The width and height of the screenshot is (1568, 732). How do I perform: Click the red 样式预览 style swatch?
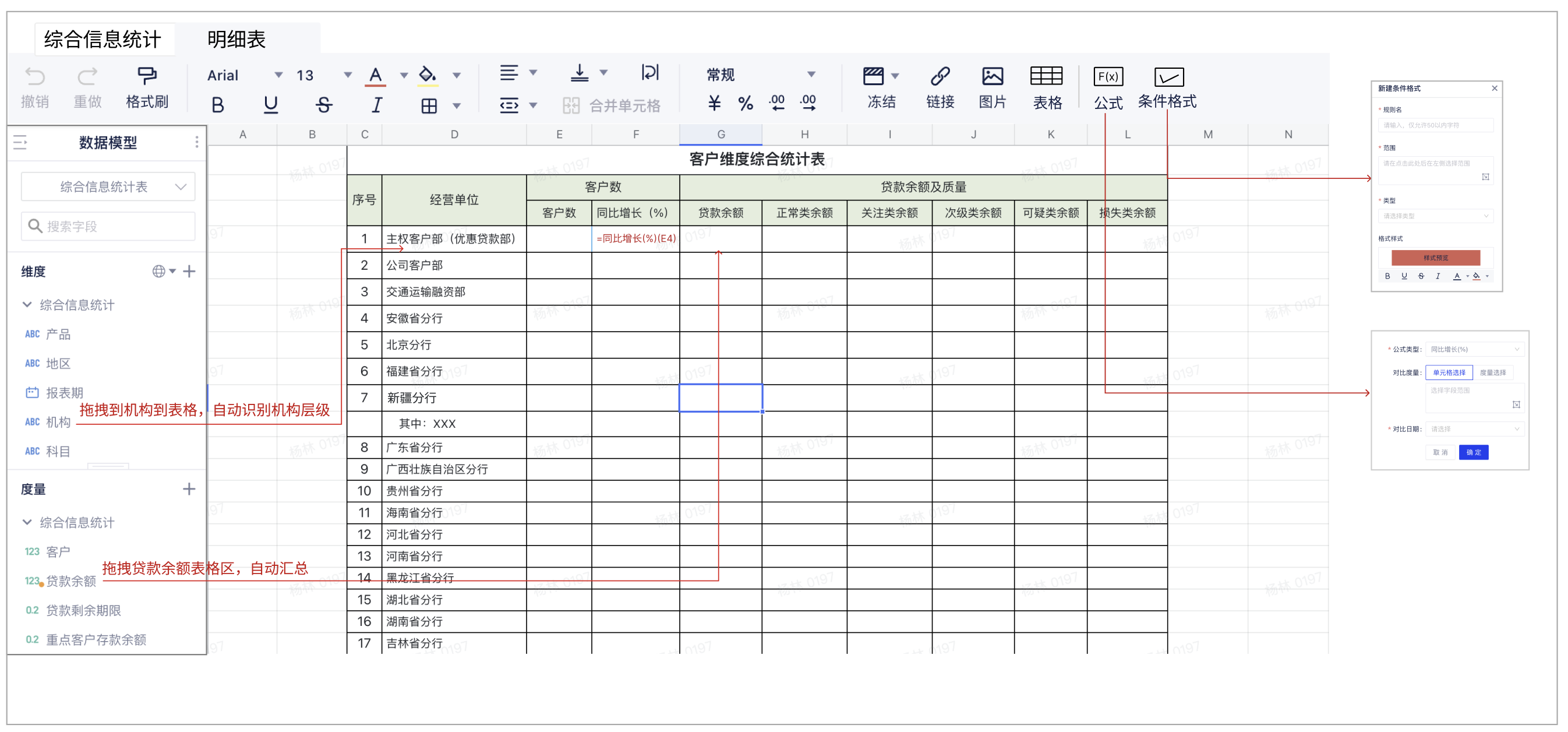pyautogui.click(x=1435, y=258)
